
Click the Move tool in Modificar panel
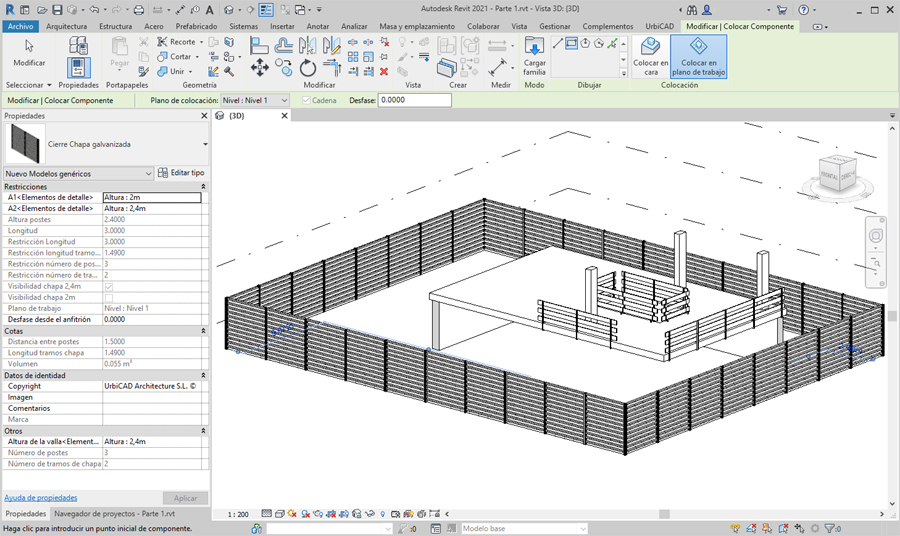click(259, 68)
